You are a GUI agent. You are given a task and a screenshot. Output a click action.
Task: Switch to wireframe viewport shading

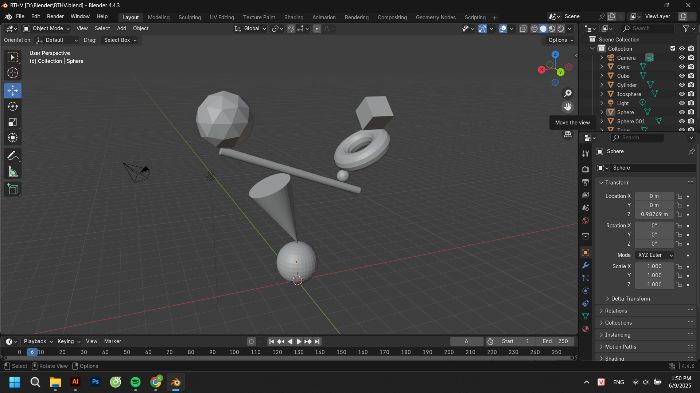click(534, 29)
